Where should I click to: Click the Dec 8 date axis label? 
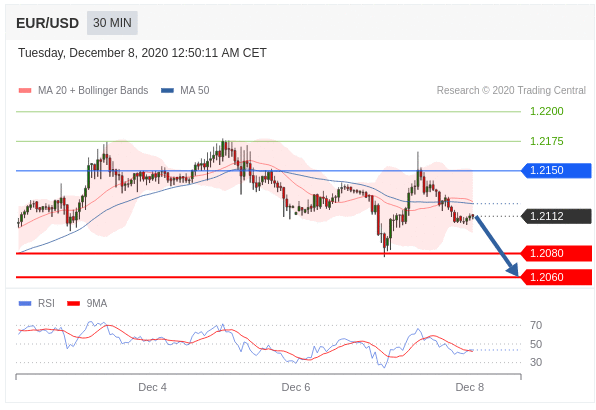click(x=470, y=387)
